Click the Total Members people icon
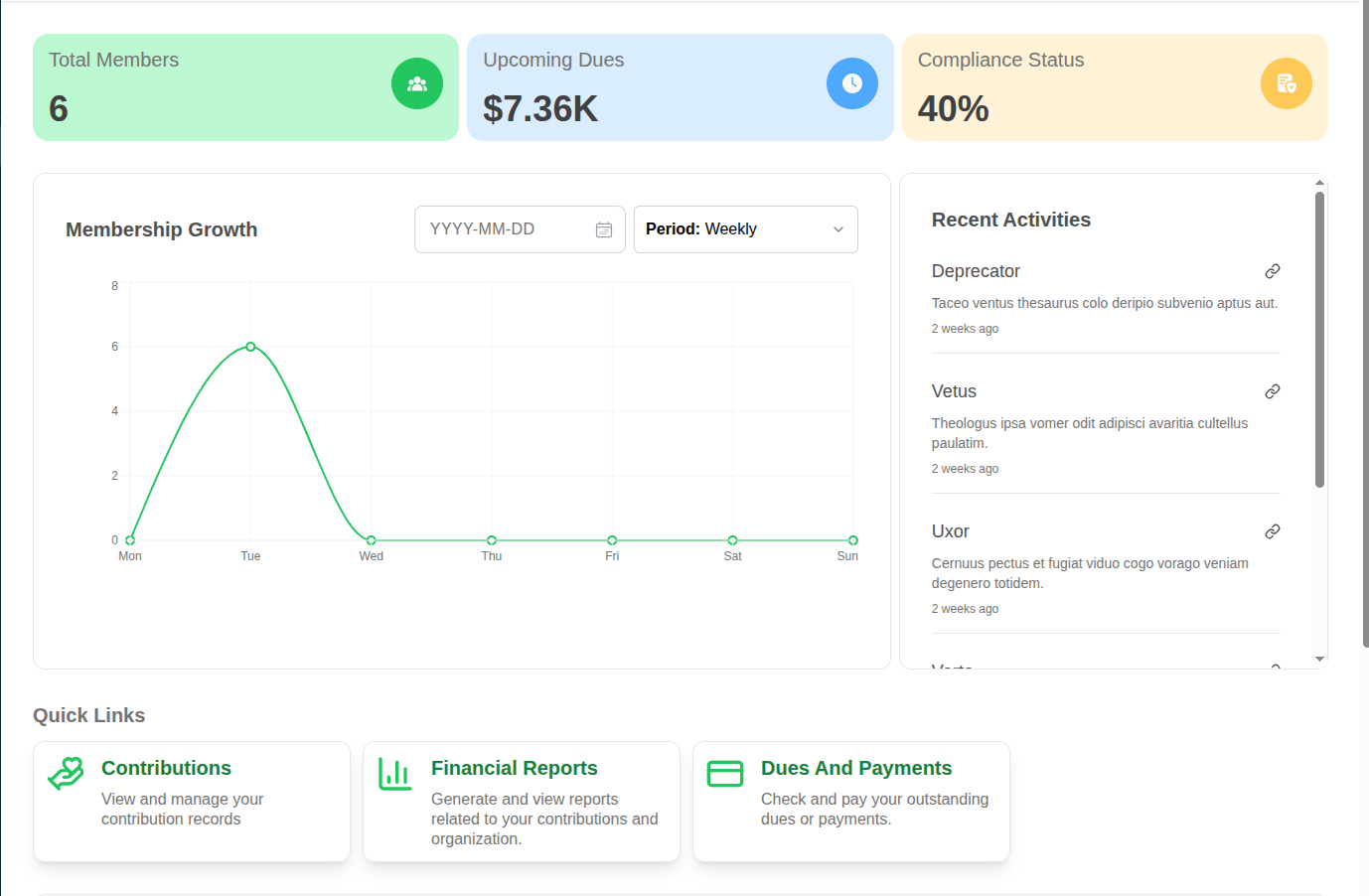The width and height of the screenshot is (1369, 896). (x=417, y=83)
